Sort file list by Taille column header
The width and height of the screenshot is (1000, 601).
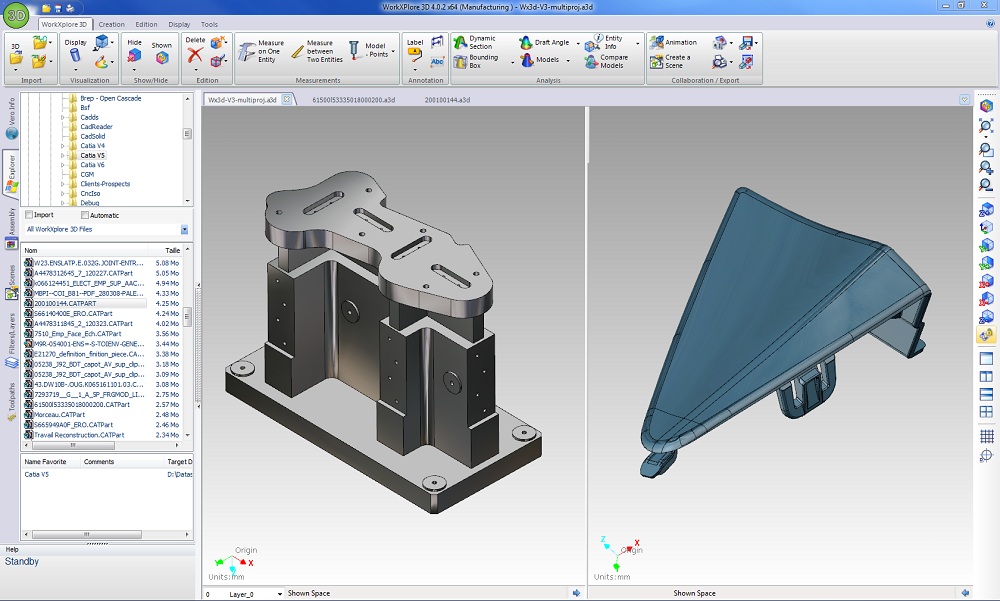coord(172,250)
